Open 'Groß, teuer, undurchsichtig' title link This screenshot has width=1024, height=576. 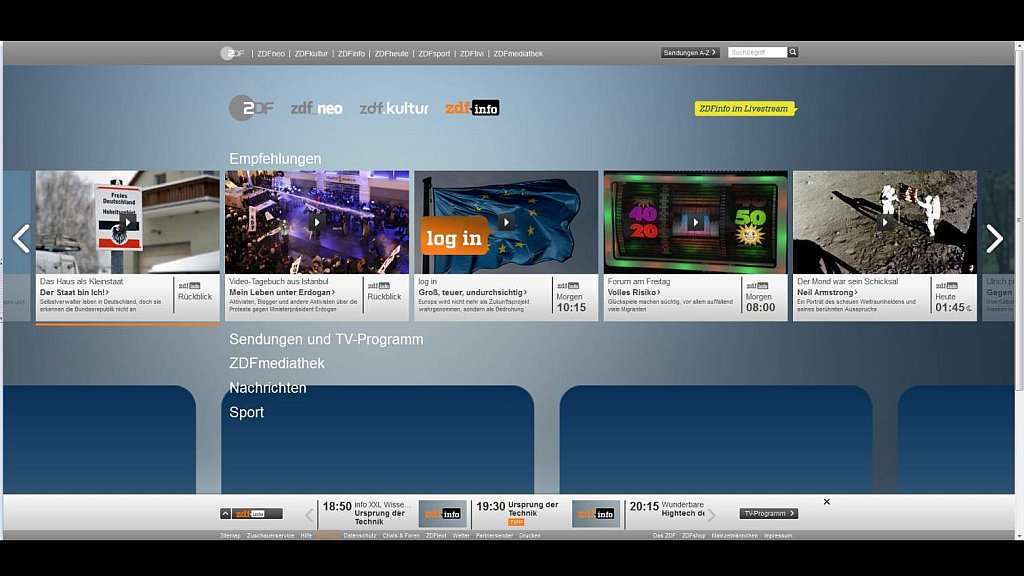[473, 293]
